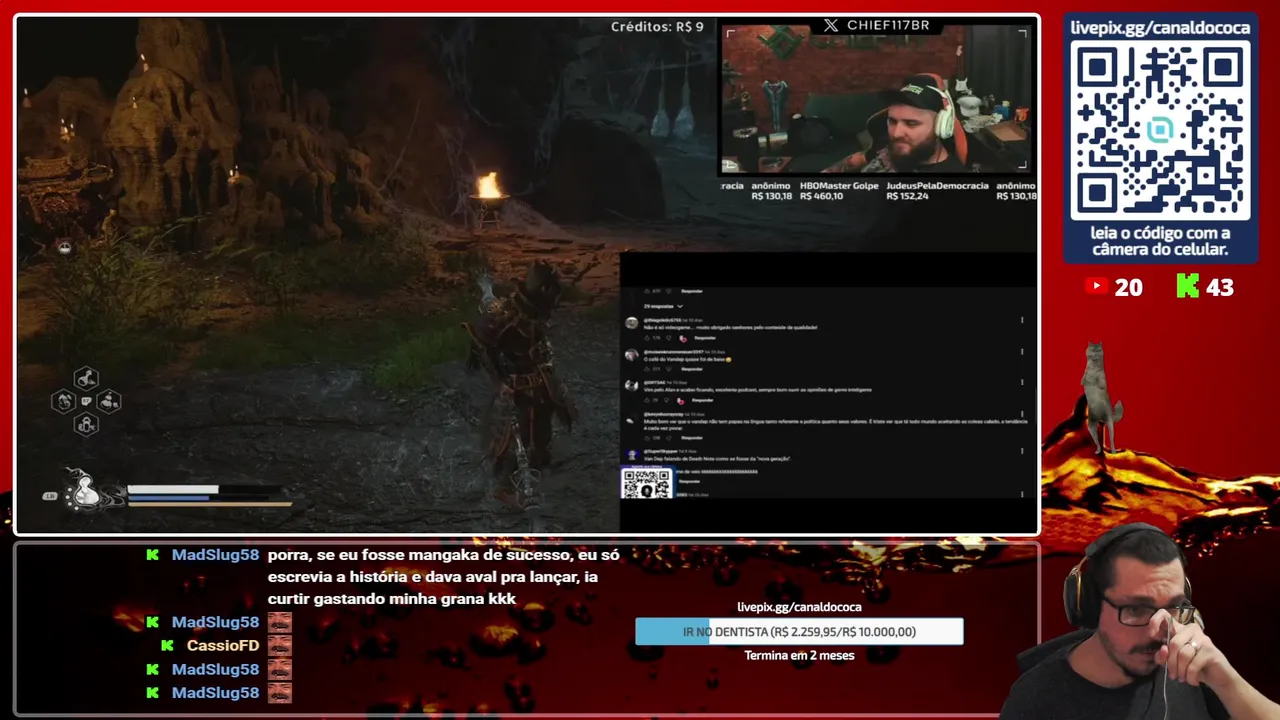Click creator heart on 'Não é só videogame' comment
Image resolution: width=1280 pixels, height=720 pixels.
click(x=683, y=338)
